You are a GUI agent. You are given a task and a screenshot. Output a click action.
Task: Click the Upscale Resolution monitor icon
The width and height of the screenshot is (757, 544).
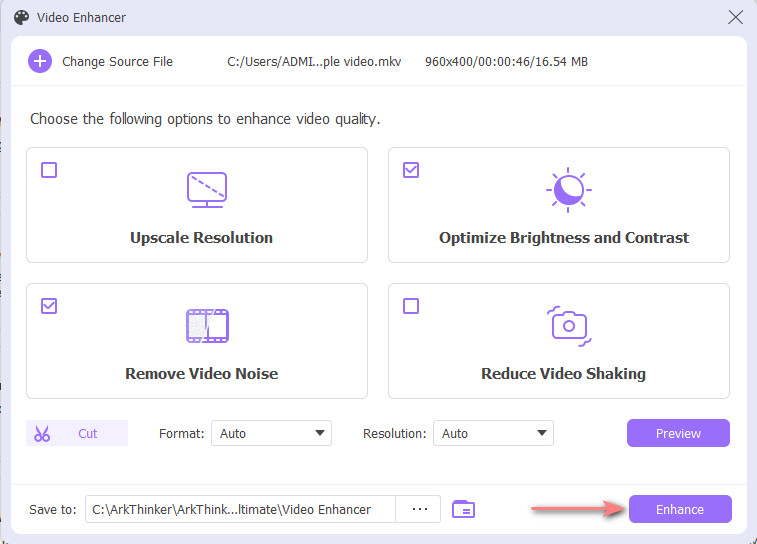coord(207,190)
